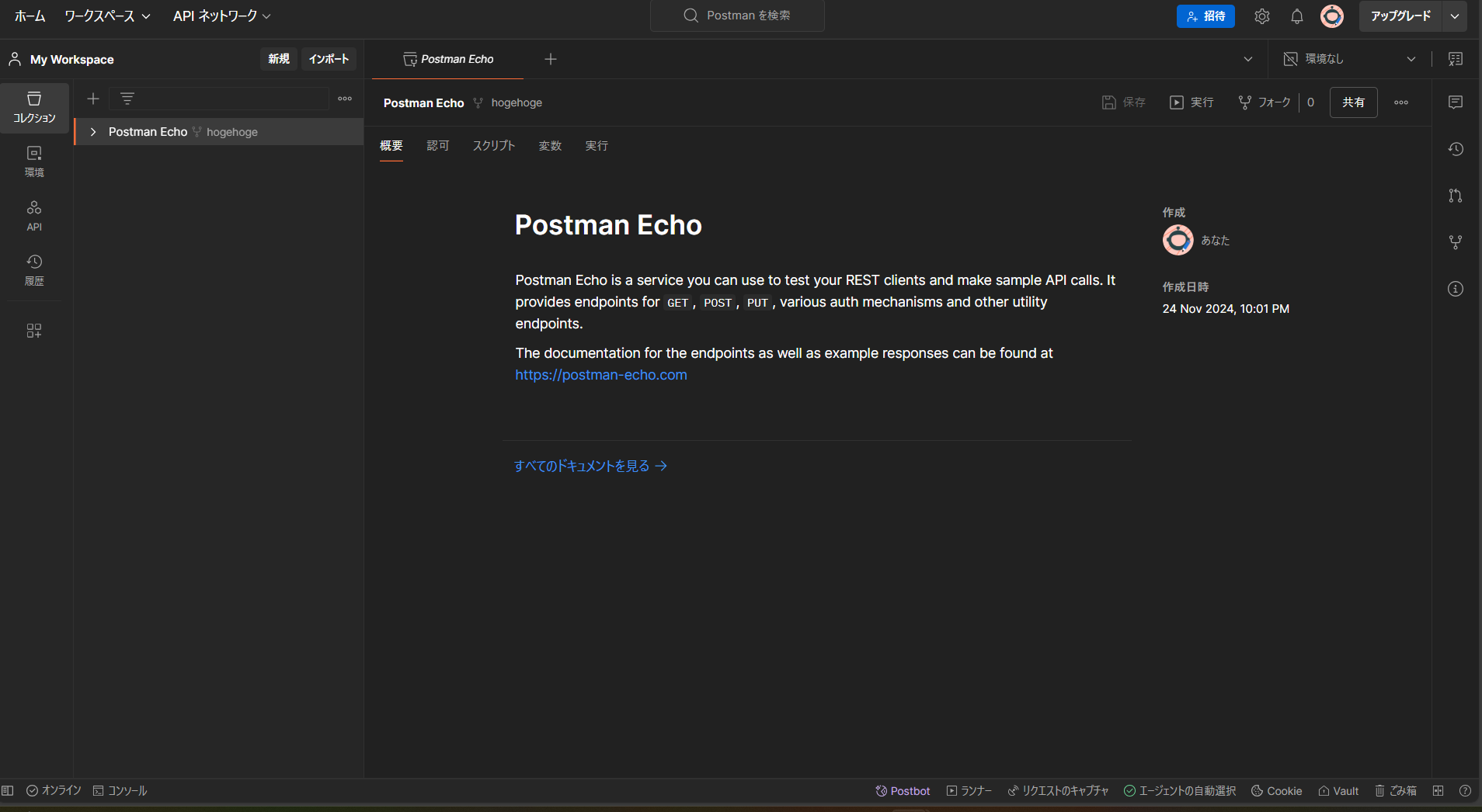The height and width of the screenshot is (812, 1482).
Task: Open the settings gear icon
Action: [x=1262, y=16]
